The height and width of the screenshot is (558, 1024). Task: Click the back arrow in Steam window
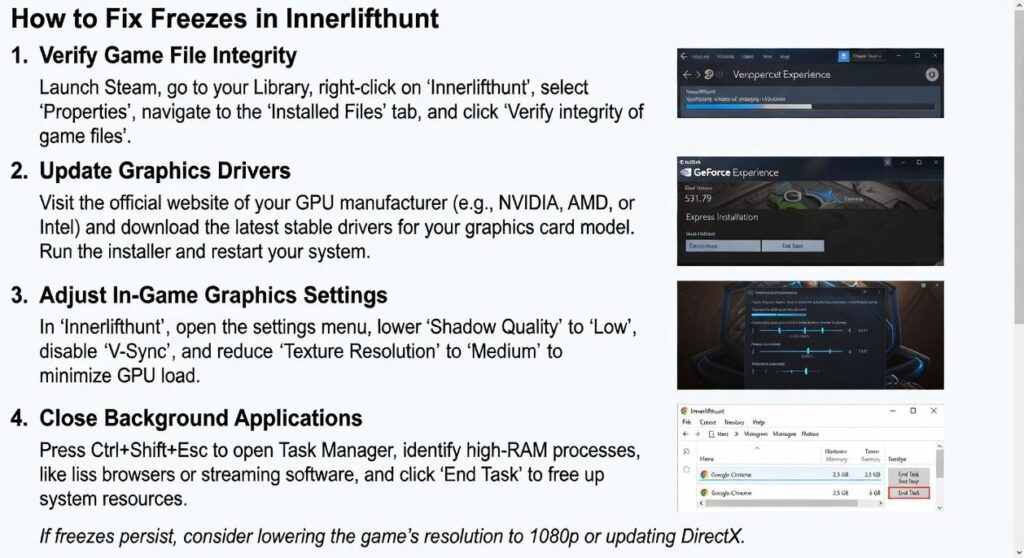686,75
